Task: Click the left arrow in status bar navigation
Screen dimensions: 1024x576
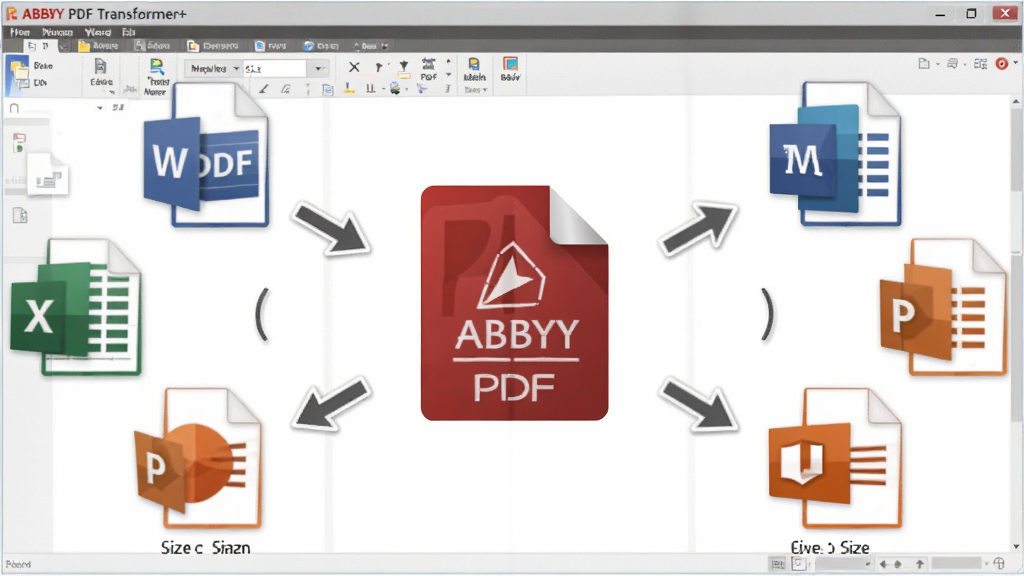Action: [x=884, y=564]
